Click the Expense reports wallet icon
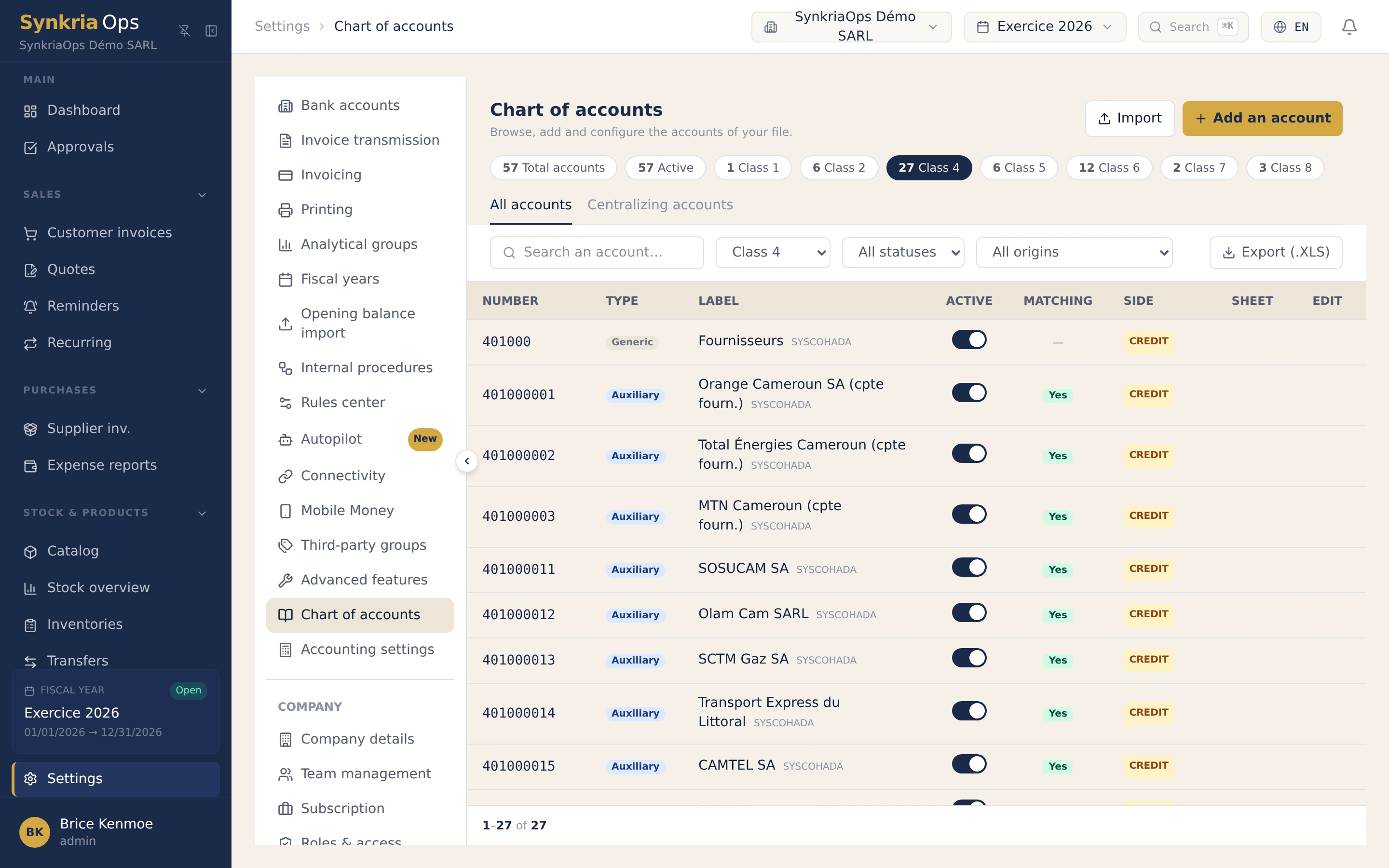1389x868 pixels. tap(30, 465)
